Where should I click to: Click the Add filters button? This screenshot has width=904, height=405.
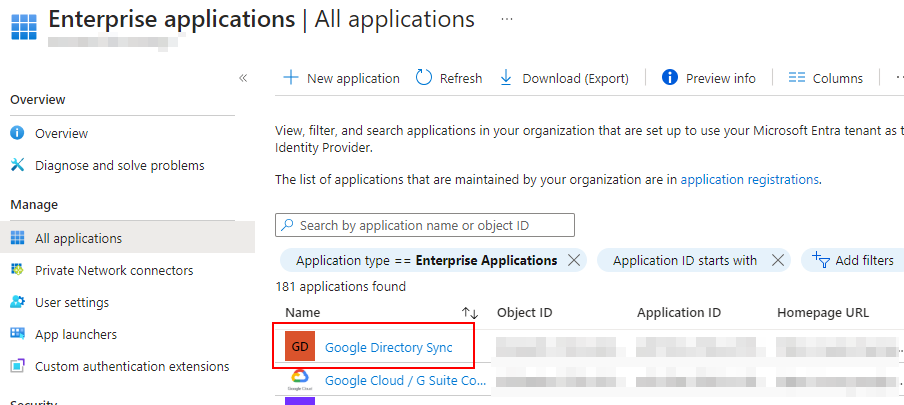[x=853, y=260]
